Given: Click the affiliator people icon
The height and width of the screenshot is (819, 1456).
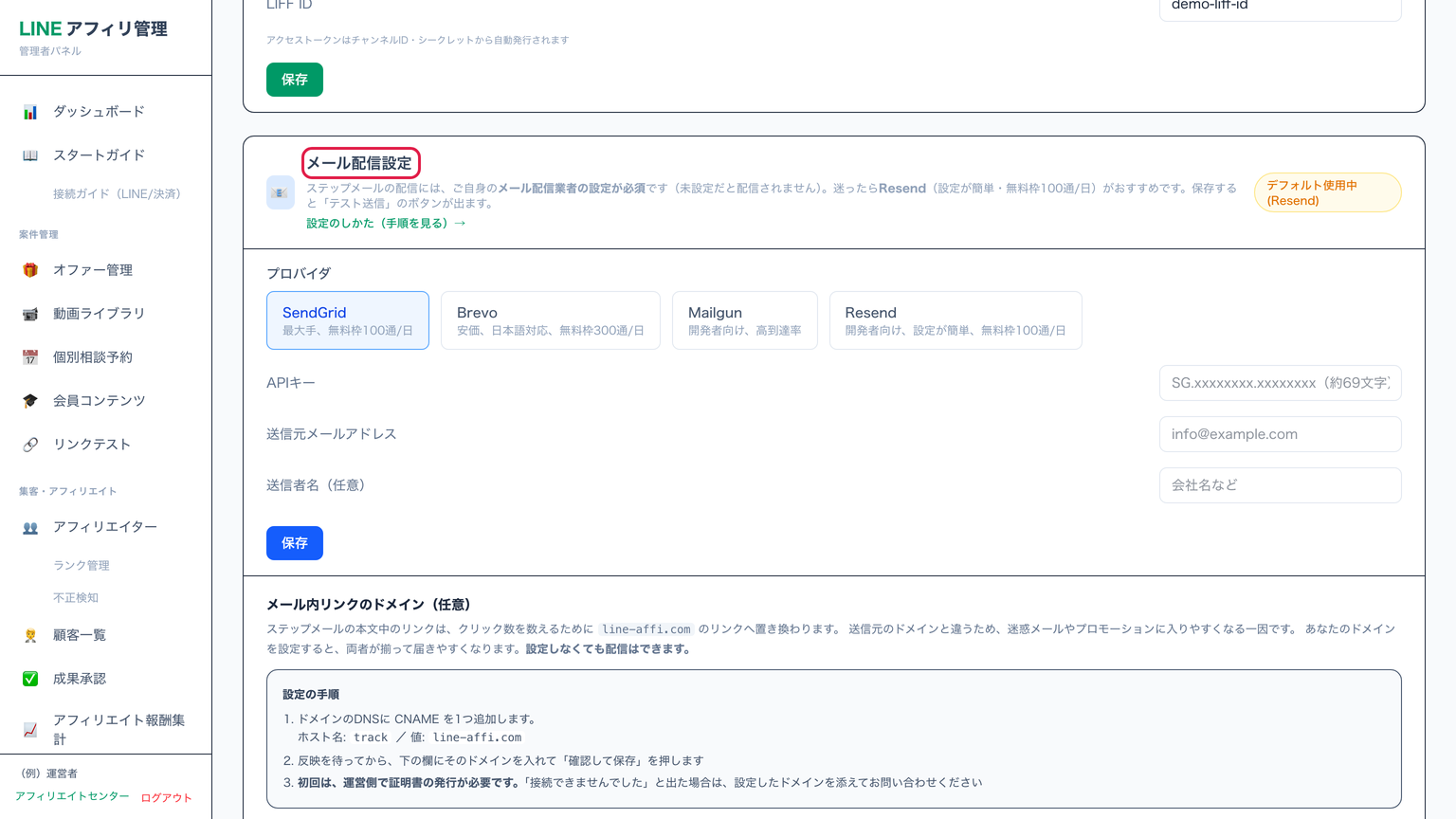Looking at the screenshot, I should [x=30, y=527].
